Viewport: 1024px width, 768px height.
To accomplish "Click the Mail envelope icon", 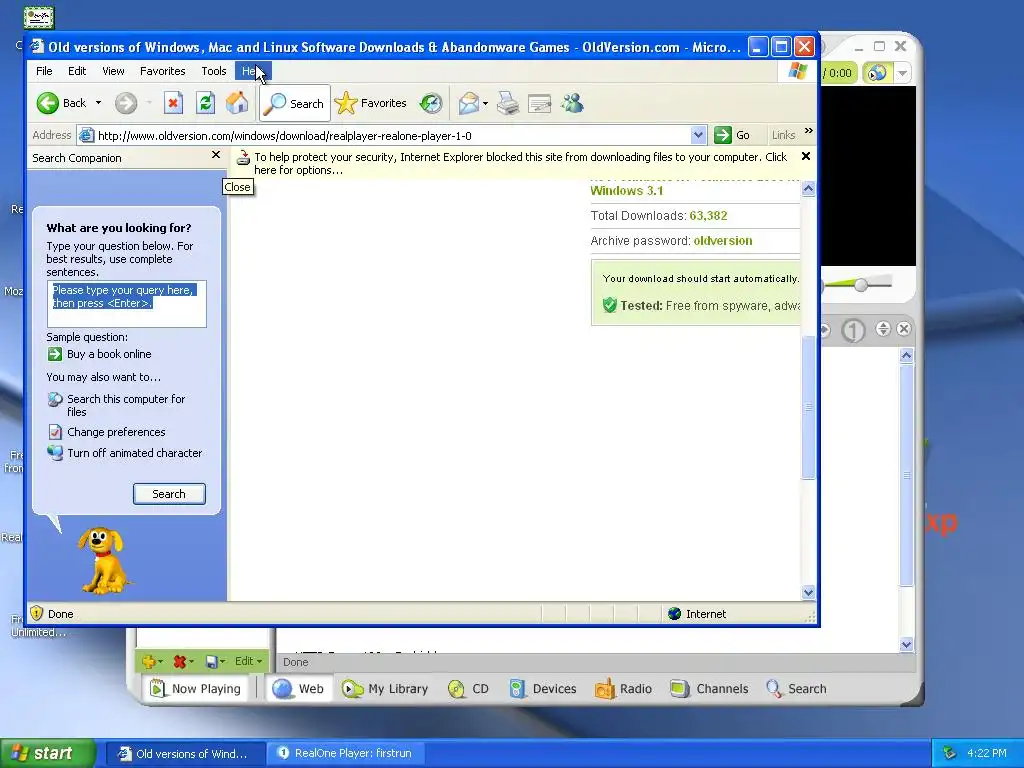I will click(x=468, y=103).
